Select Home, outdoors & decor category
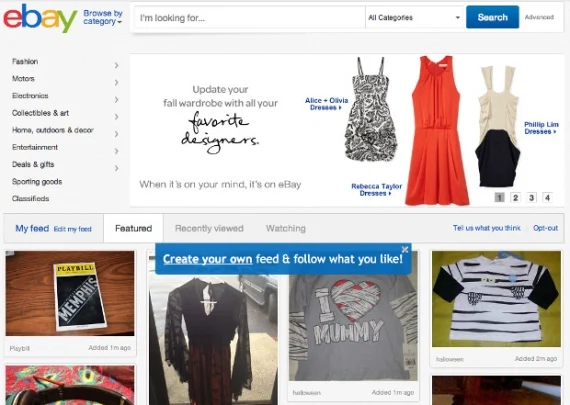 pyautogui.click(x=53, y=130)
